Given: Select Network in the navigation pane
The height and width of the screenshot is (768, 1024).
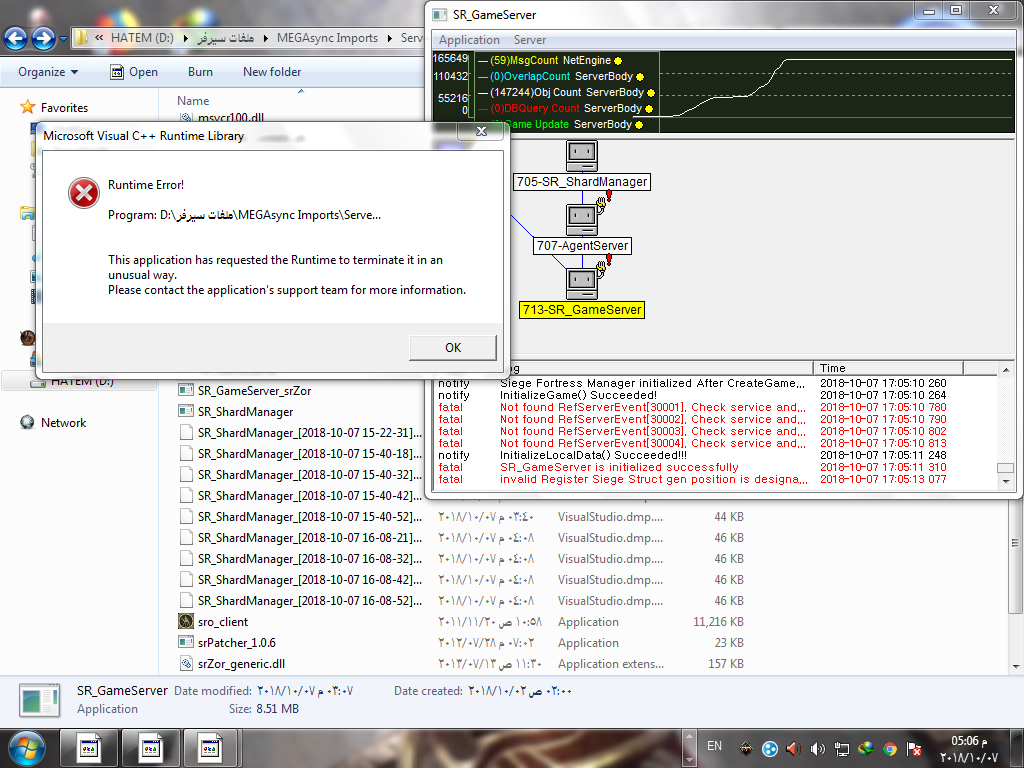Looking at the screenshot, I should coord(63,423).
